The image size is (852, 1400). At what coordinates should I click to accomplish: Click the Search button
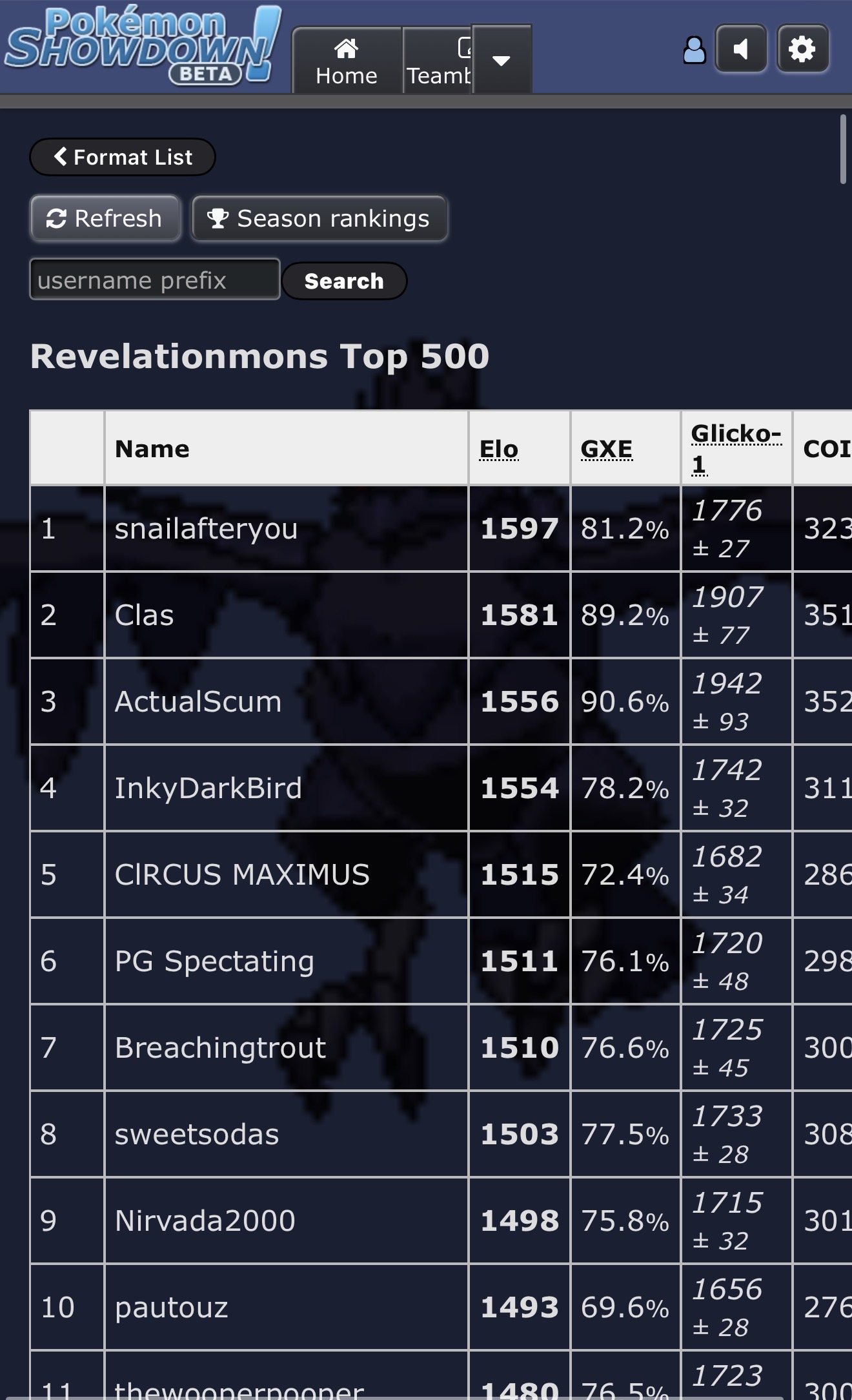coord(344,281)
